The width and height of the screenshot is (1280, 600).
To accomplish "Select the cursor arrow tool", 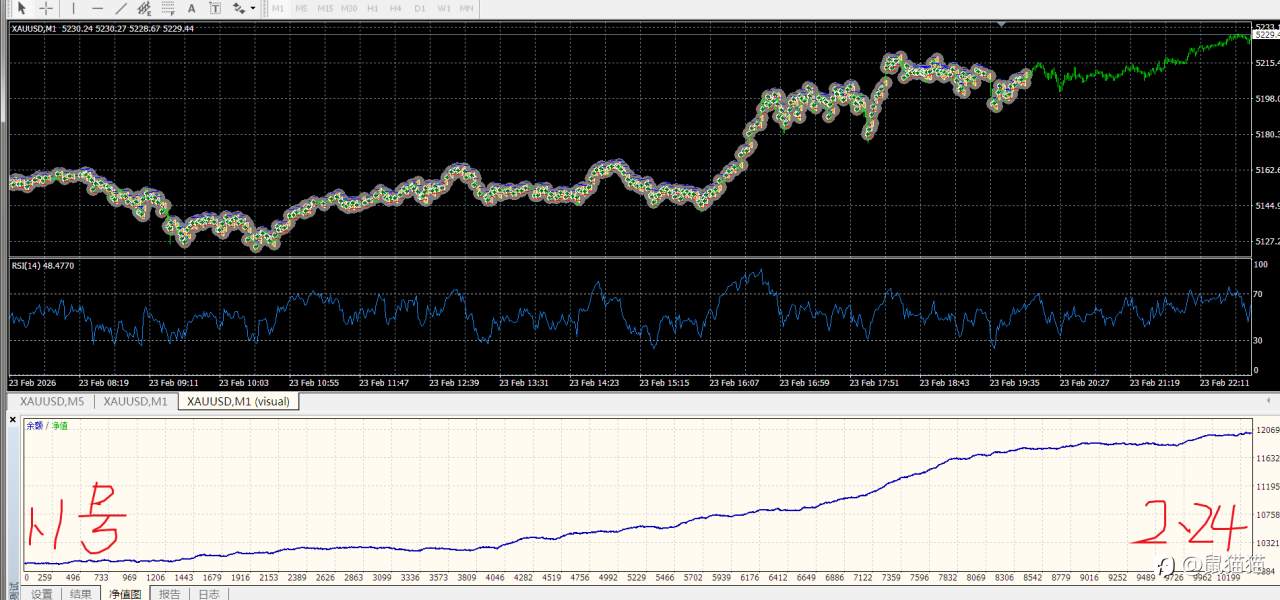I will [20, 7].
